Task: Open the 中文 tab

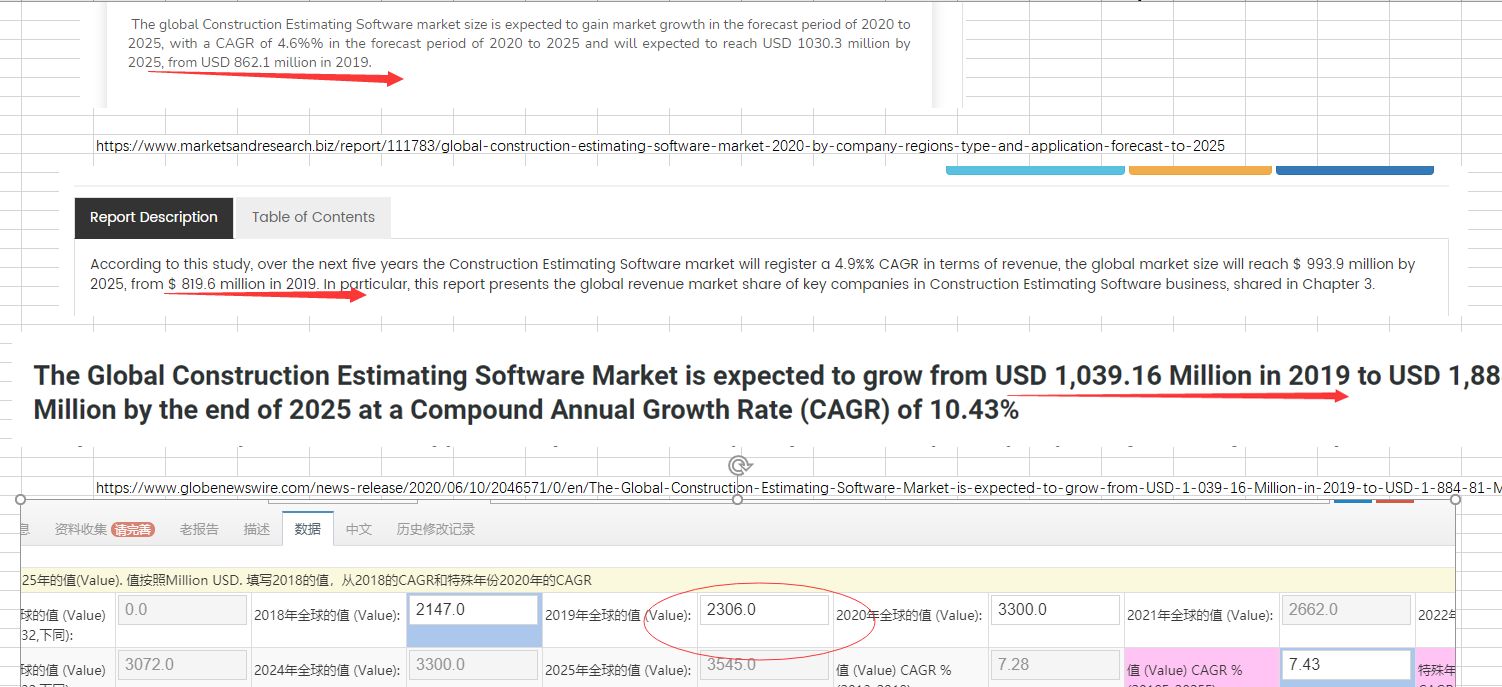Action: [x=359, y=529]
